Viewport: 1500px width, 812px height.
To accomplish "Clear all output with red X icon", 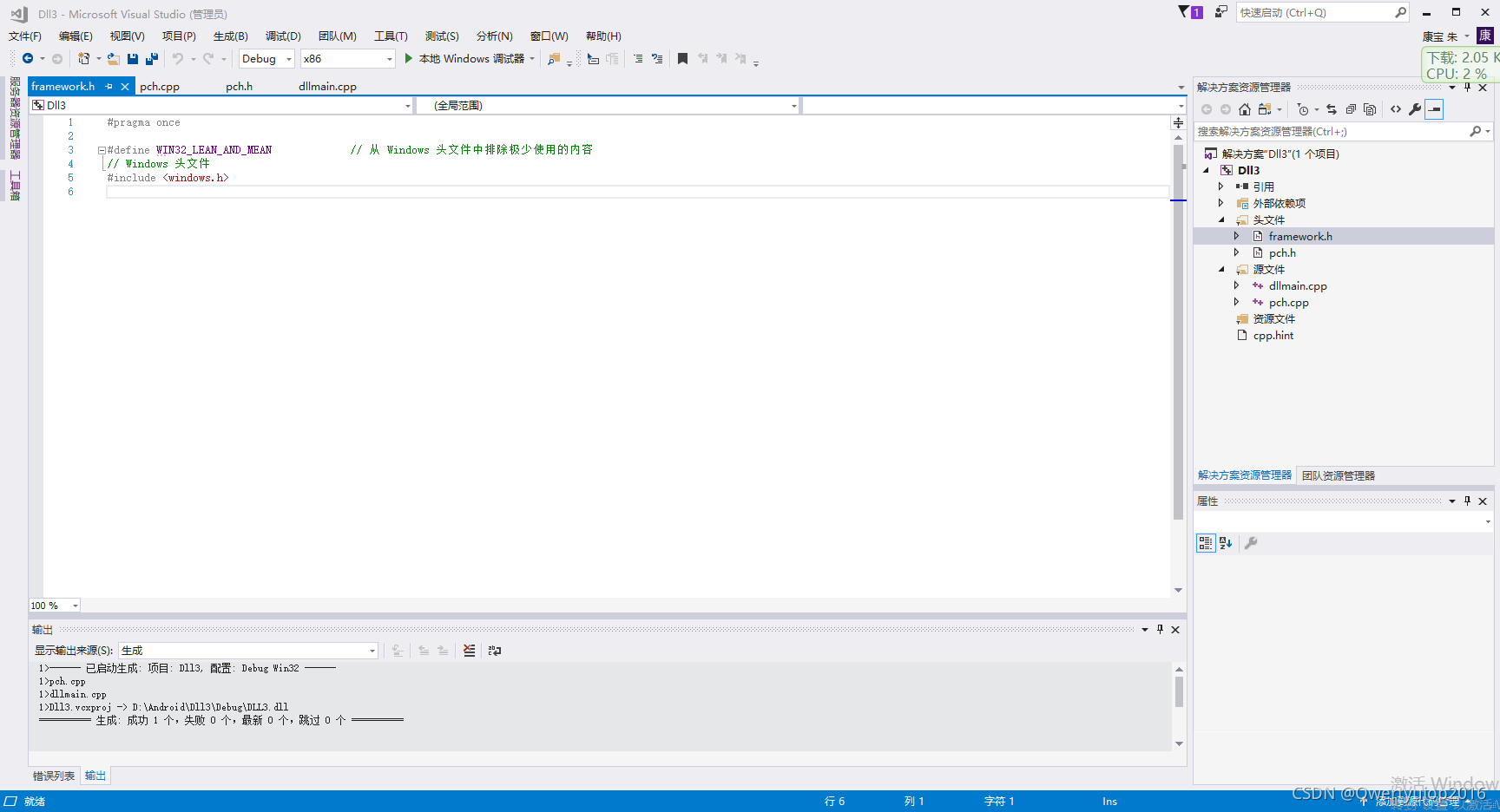I will [469, 650].
